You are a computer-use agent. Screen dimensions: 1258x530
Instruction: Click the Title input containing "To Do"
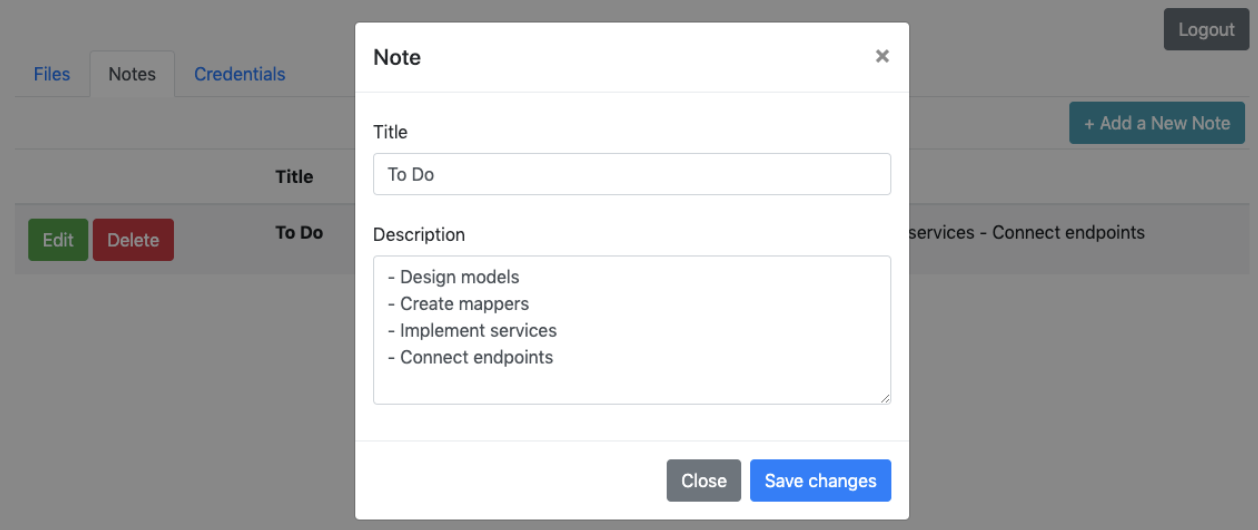coord(631,174)
